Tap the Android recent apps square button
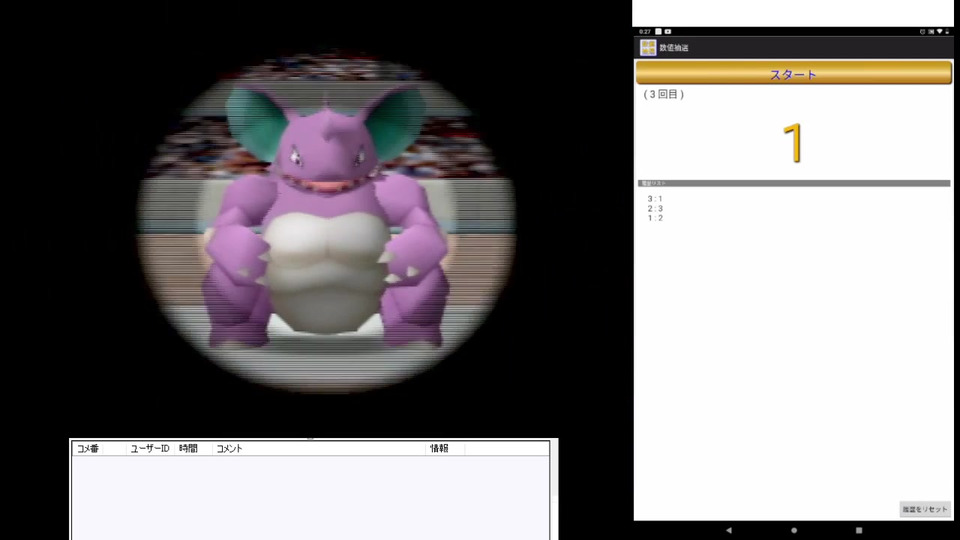The height and width of the screenshot is (540, 960). click(859, 530)
